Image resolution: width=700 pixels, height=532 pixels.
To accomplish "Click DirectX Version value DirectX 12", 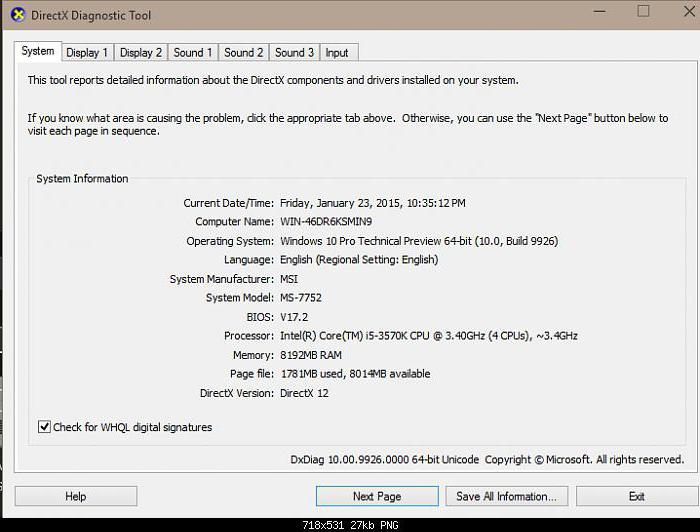I will 304,393.
